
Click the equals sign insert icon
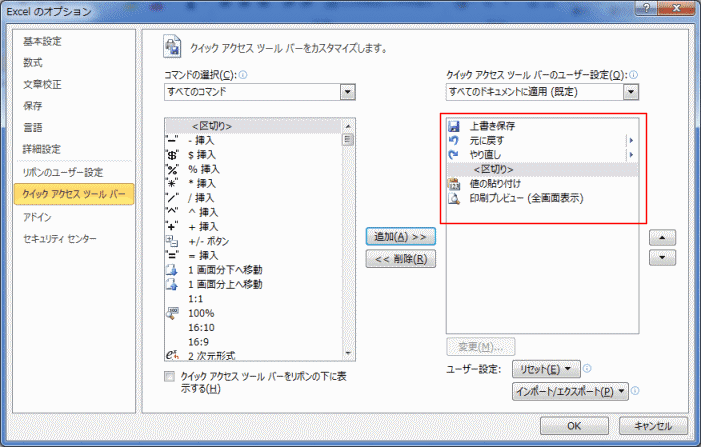point(172,255)
